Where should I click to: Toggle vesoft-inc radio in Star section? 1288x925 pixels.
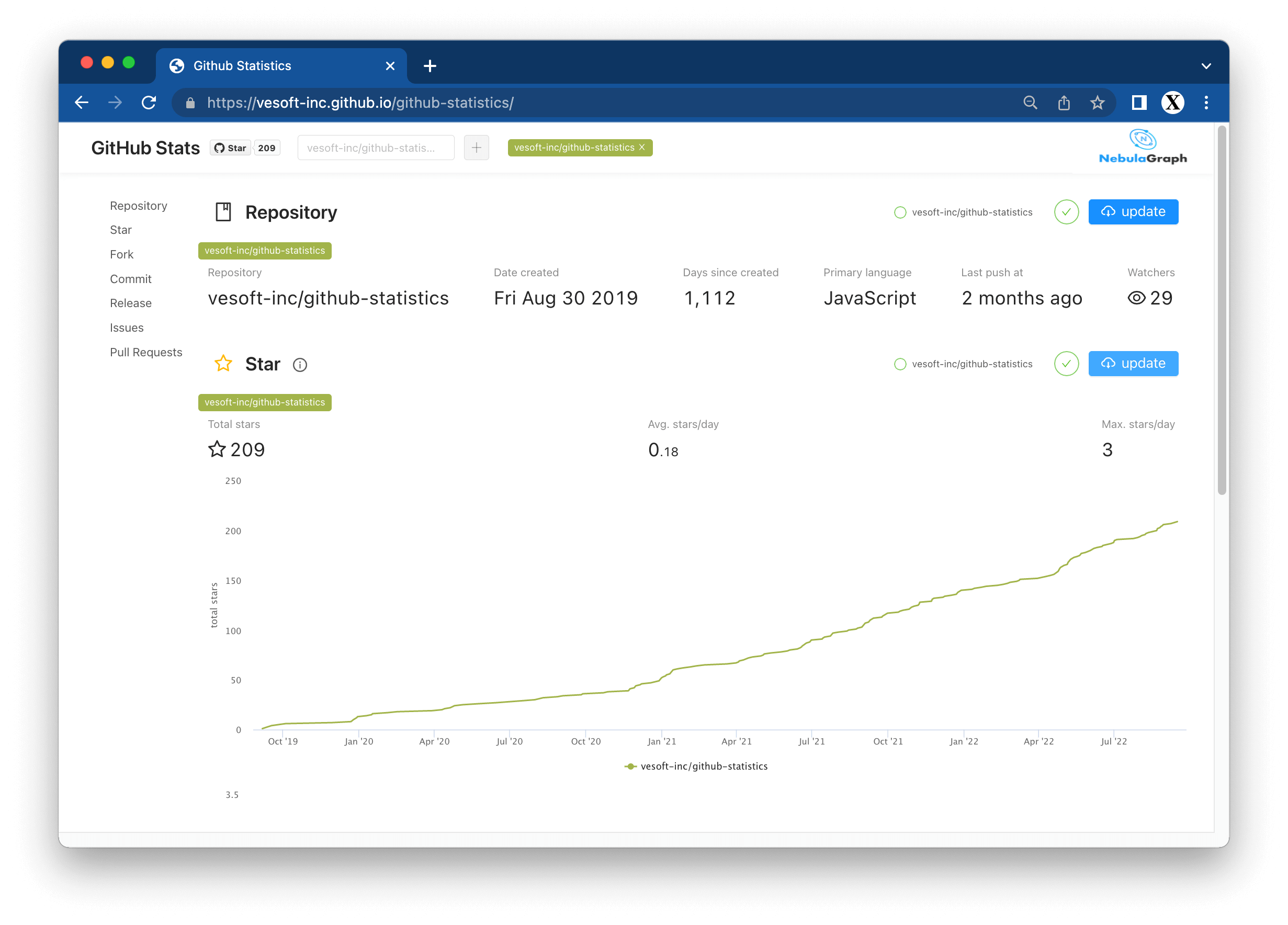click(900, 364)
